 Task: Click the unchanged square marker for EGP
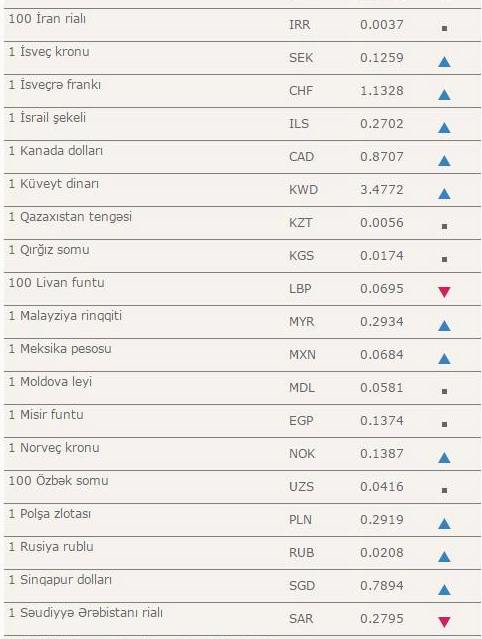click(x=445, y=424)
